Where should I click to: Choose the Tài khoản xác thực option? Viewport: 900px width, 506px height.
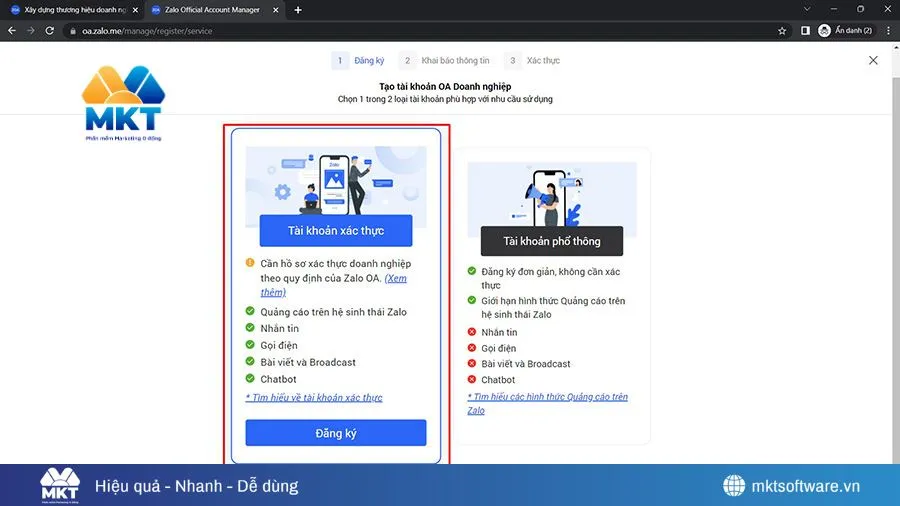pos(336,231)
